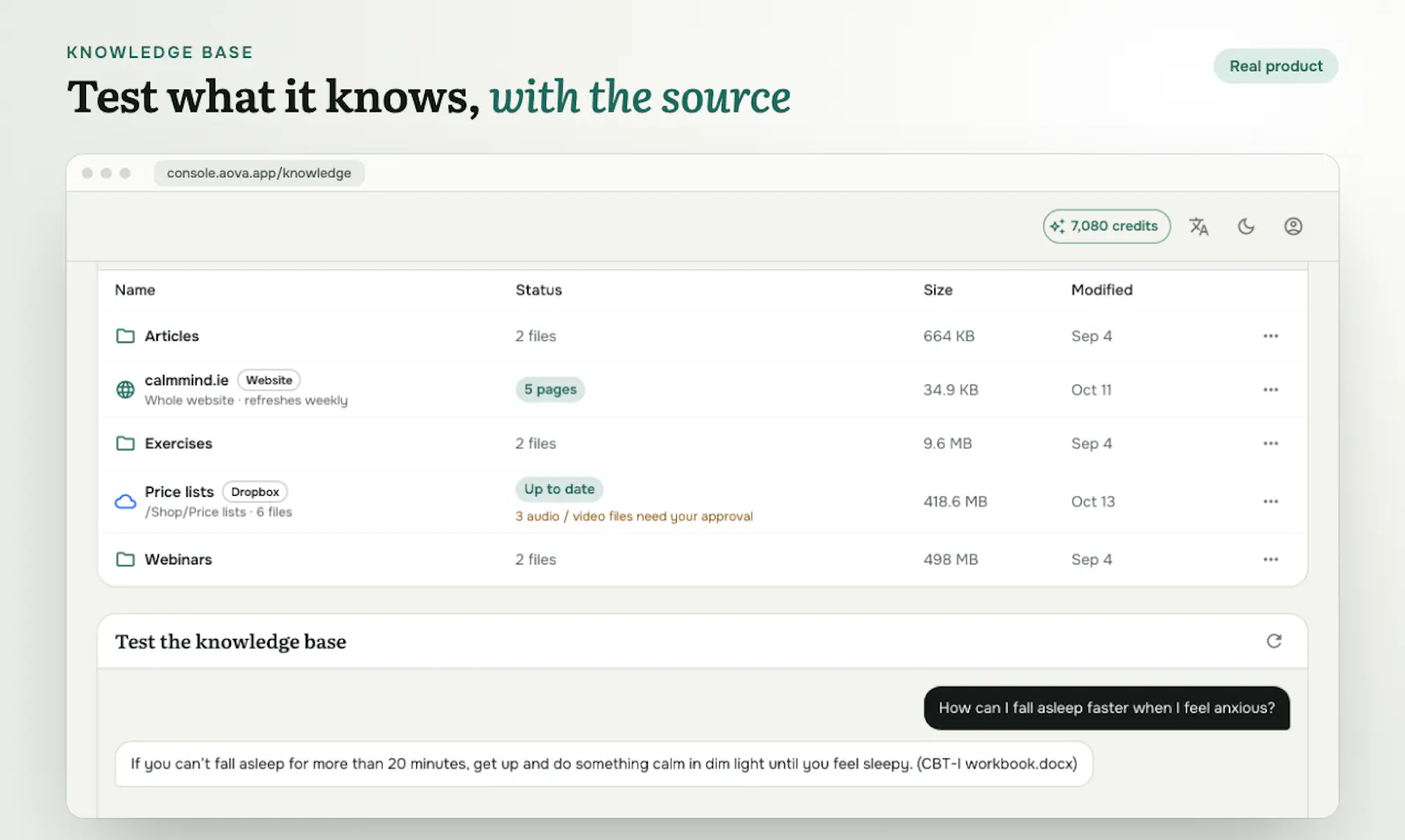Viewport: 1405px width, 840px height.
Task: Open the Price lists source name
Action: coord(179,492)
